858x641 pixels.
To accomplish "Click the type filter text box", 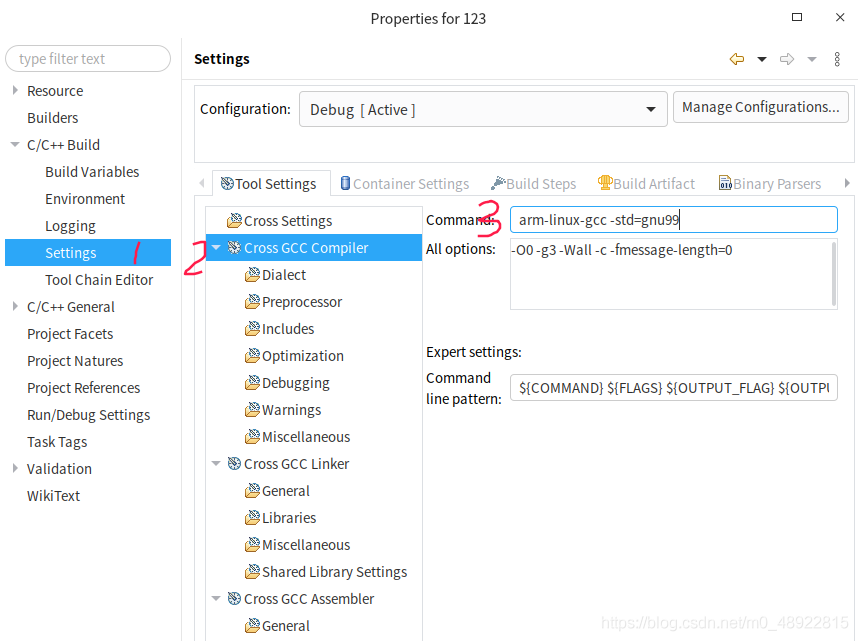I will point(88,59).
